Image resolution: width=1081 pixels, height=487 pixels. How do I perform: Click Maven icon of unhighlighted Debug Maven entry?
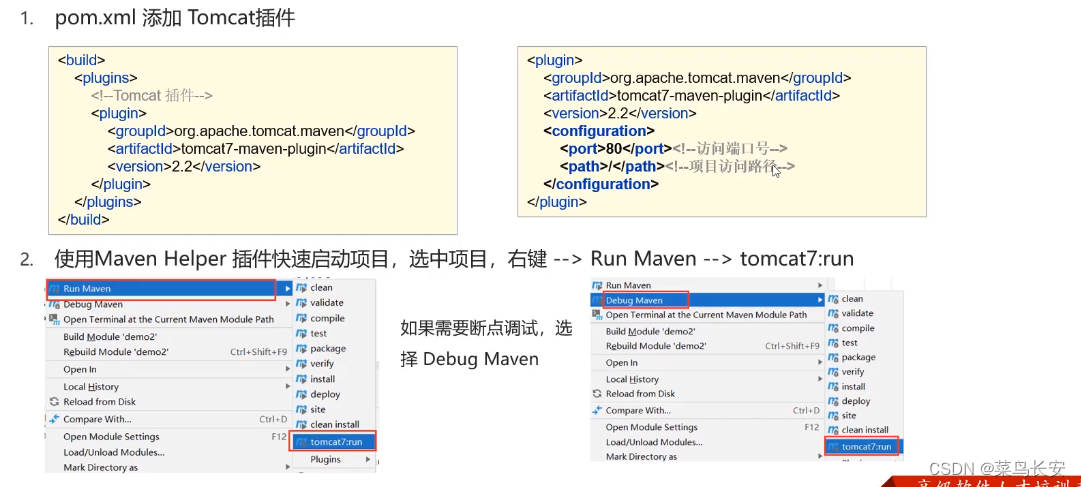click(x=54, y=304)
